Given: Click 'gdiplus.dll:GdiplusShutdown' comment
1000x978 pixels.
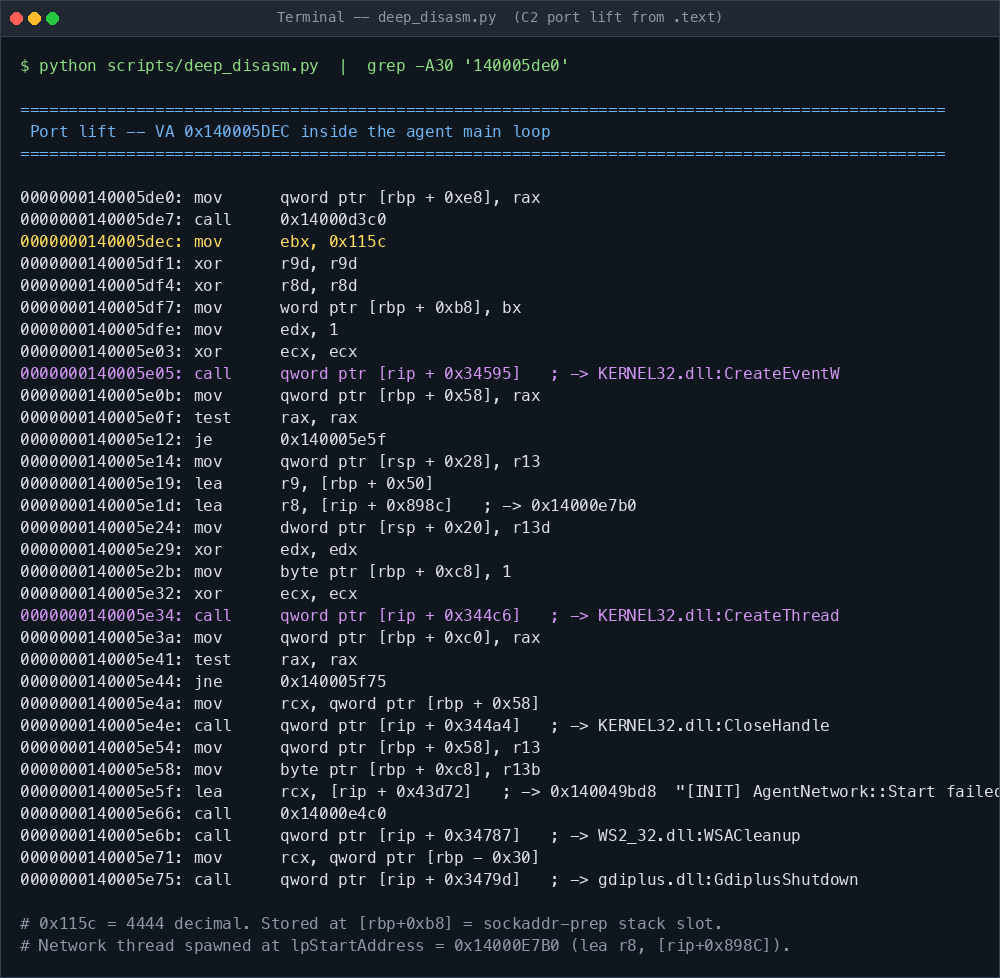Looking at the screenshot, I should pos(728,879).
